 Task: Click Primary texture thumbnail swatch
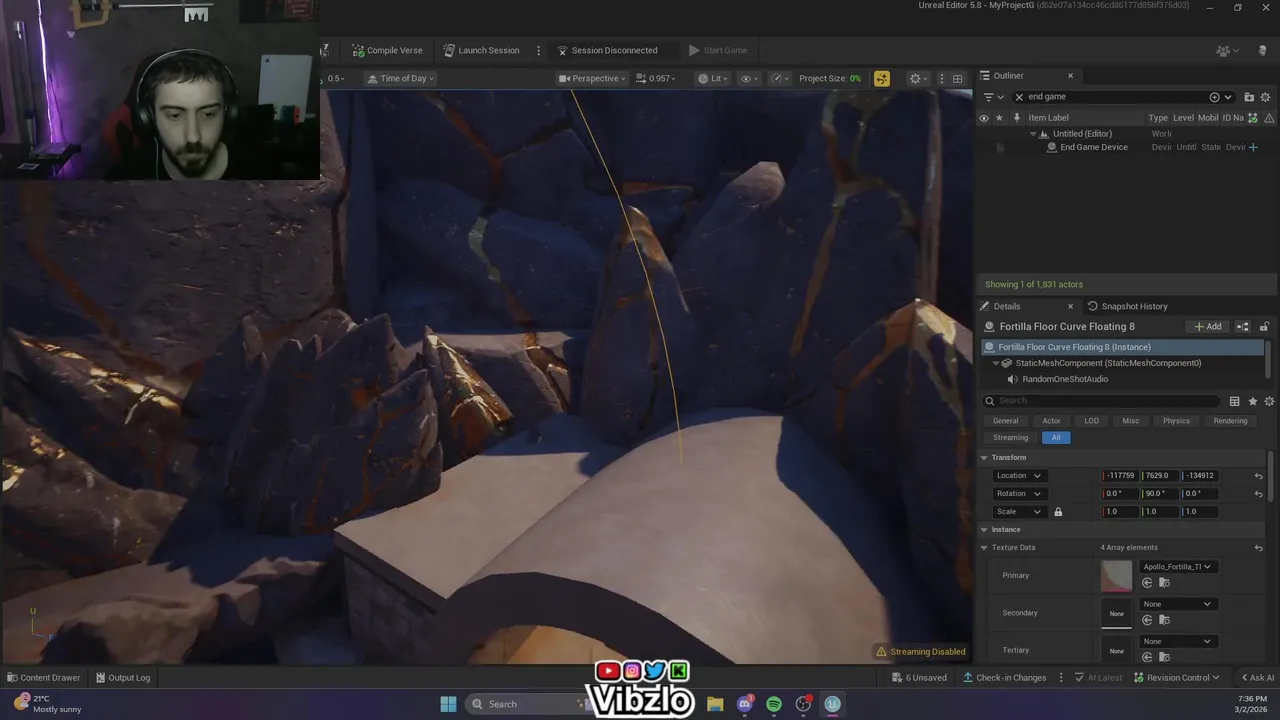[1116, 575]
